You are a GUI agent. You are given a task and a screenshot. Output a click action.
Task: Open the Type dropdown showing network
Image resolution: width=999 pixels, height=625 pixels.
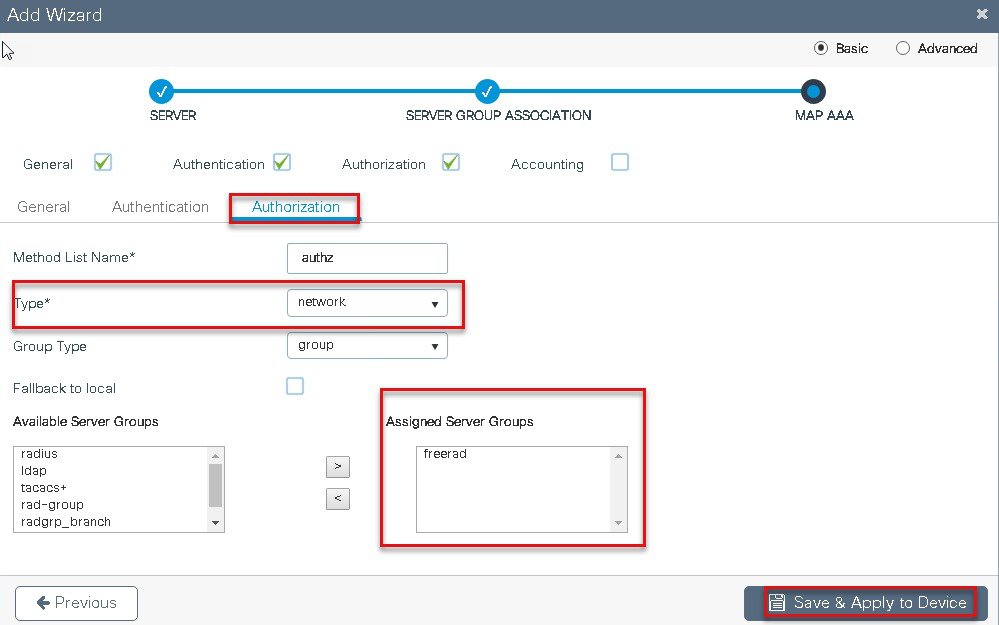[367, 303]
